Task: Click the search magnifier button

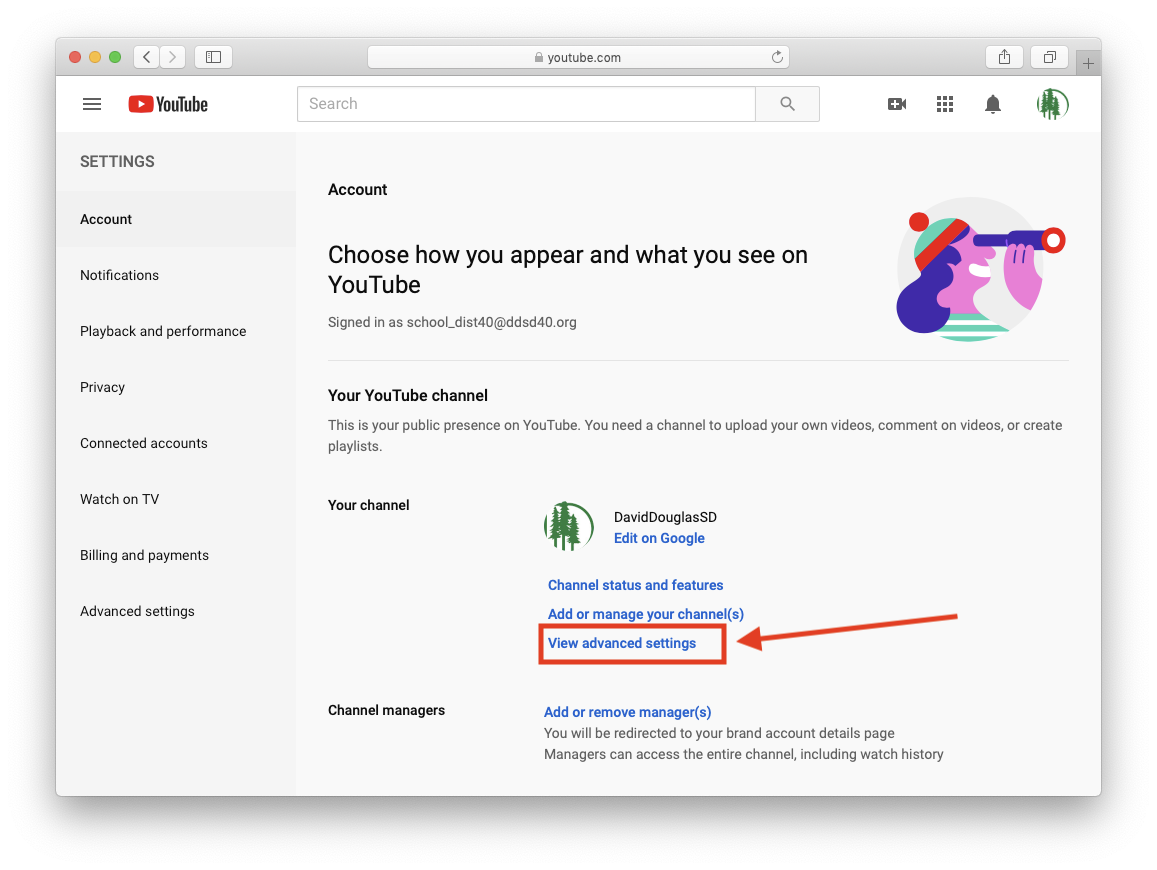Action: point(787,104)
